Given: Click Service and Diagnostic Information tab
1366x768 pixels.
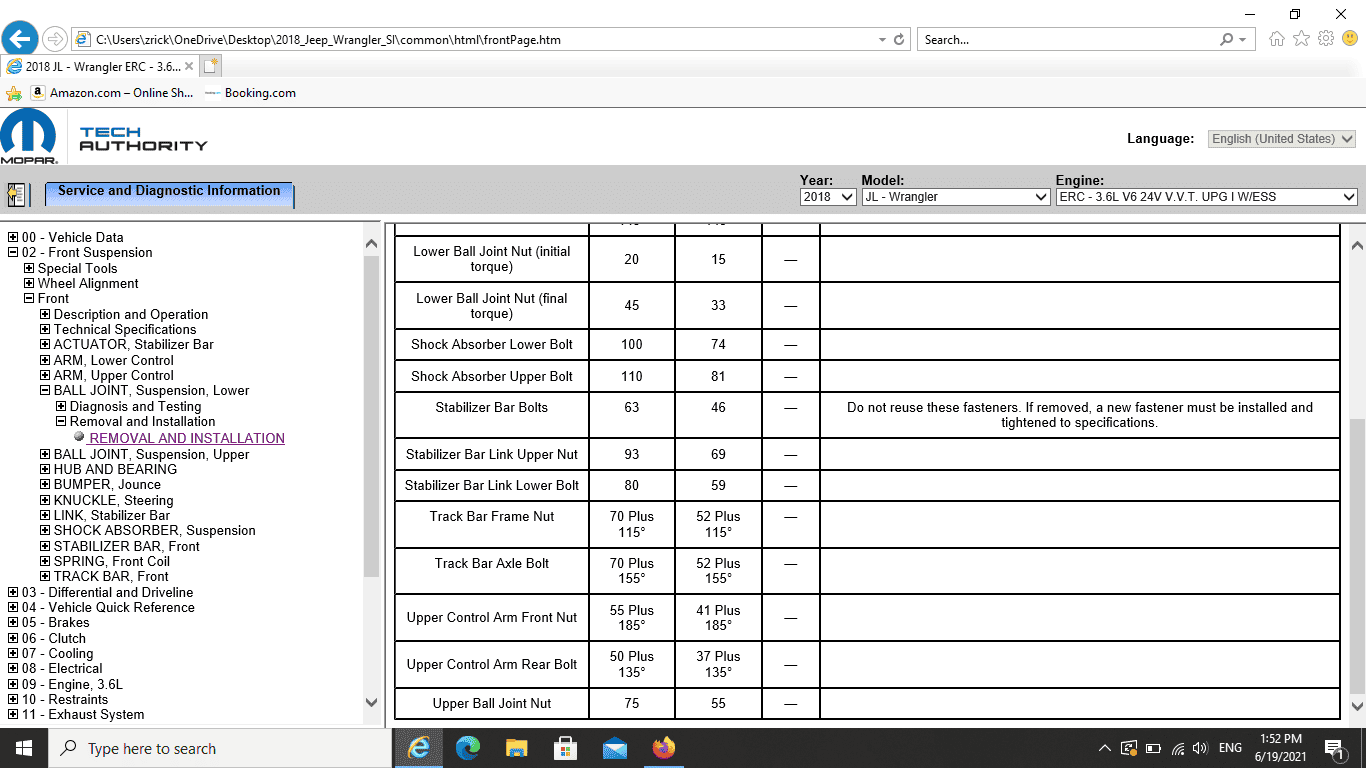Looking at the screenshot, I should 169,193.
